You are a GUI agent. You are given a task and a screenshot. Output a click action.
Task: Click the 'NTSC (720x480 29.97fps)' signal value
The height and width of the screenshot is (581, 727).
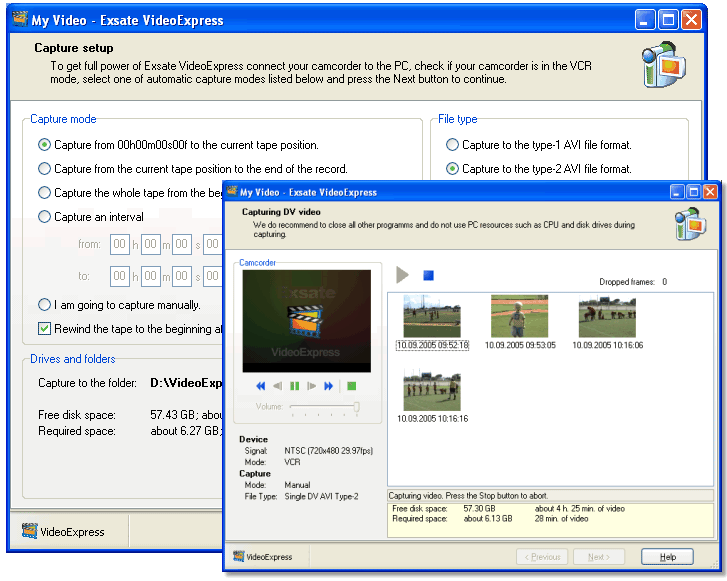(329, 450)
